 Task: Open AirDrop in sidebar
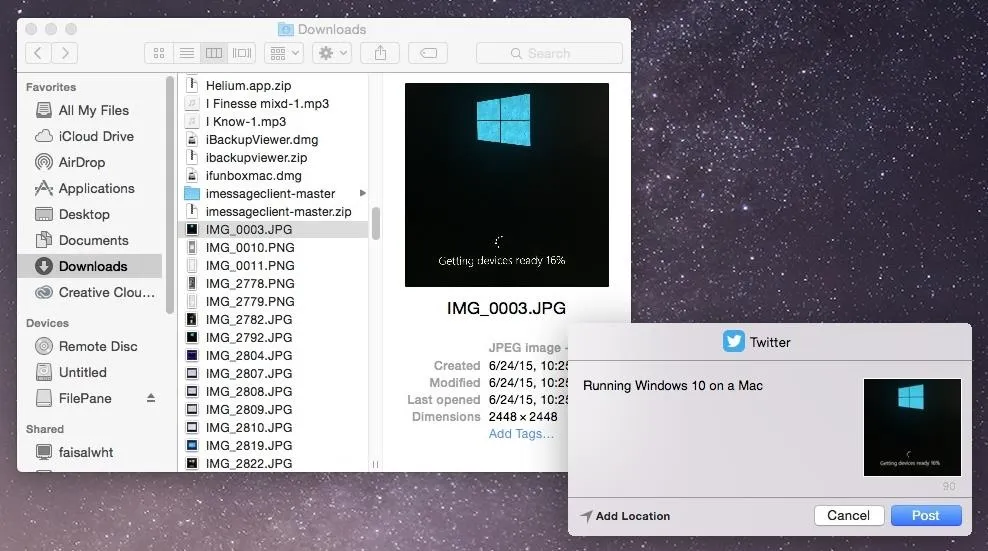pyautogui.click(x=90, y=162)
